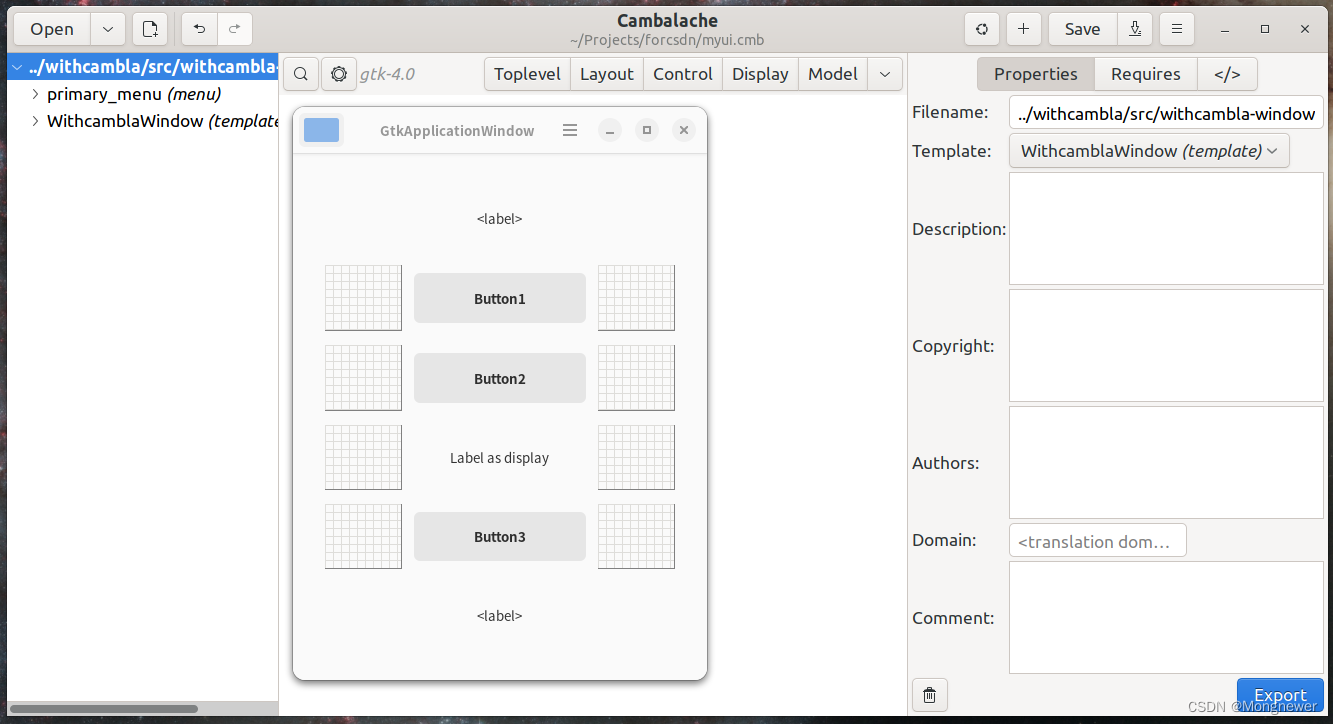Expand the WithcamblaWindow template node
The image size is (1333, 724).
pos(35,121)
